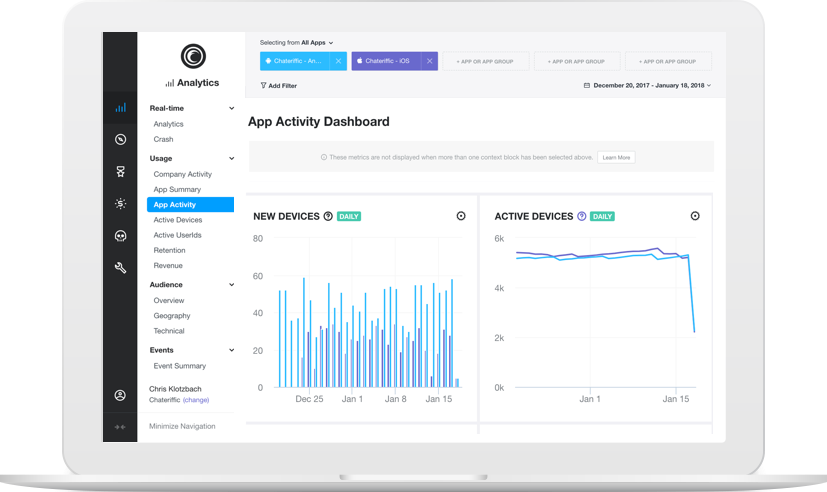
Task: Click Add Filter
Action: coord(278,86)
